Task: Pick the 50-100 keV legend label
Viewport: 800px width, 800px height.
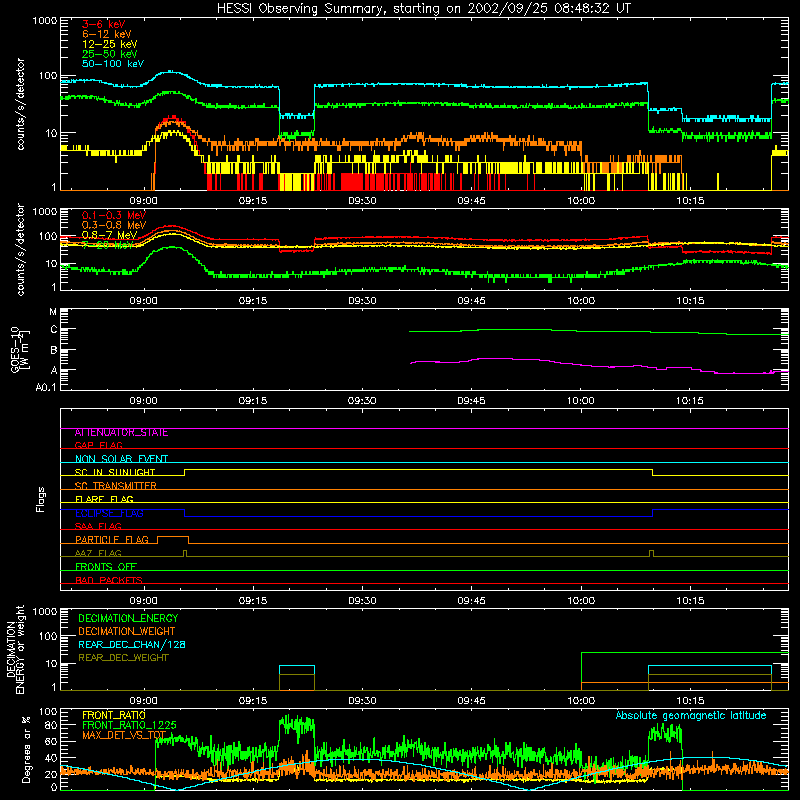Action: pyautogui.click(x=113, y=64)
